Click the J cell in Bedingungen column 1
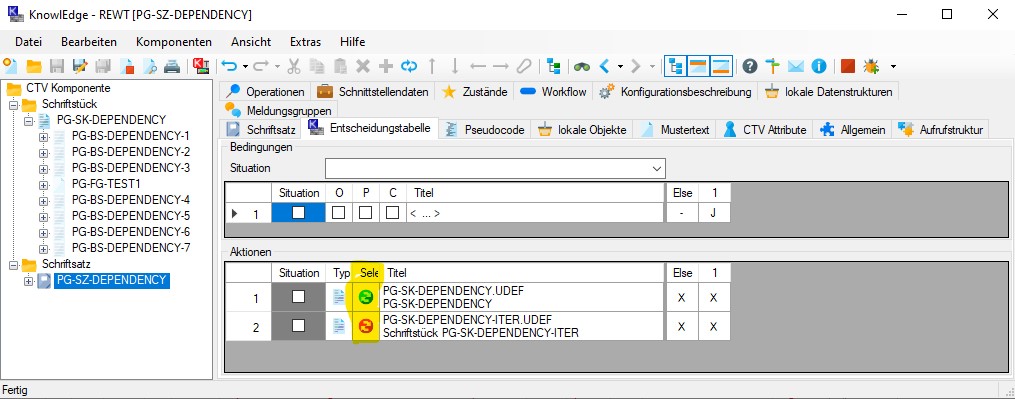1015x399 pixels. click(x=714, y=212)
